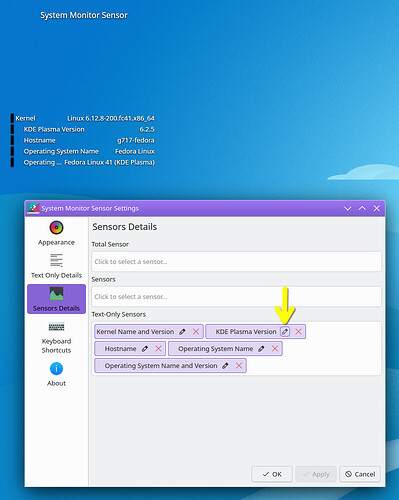Click the Sensors selection field

click(236, 297)
